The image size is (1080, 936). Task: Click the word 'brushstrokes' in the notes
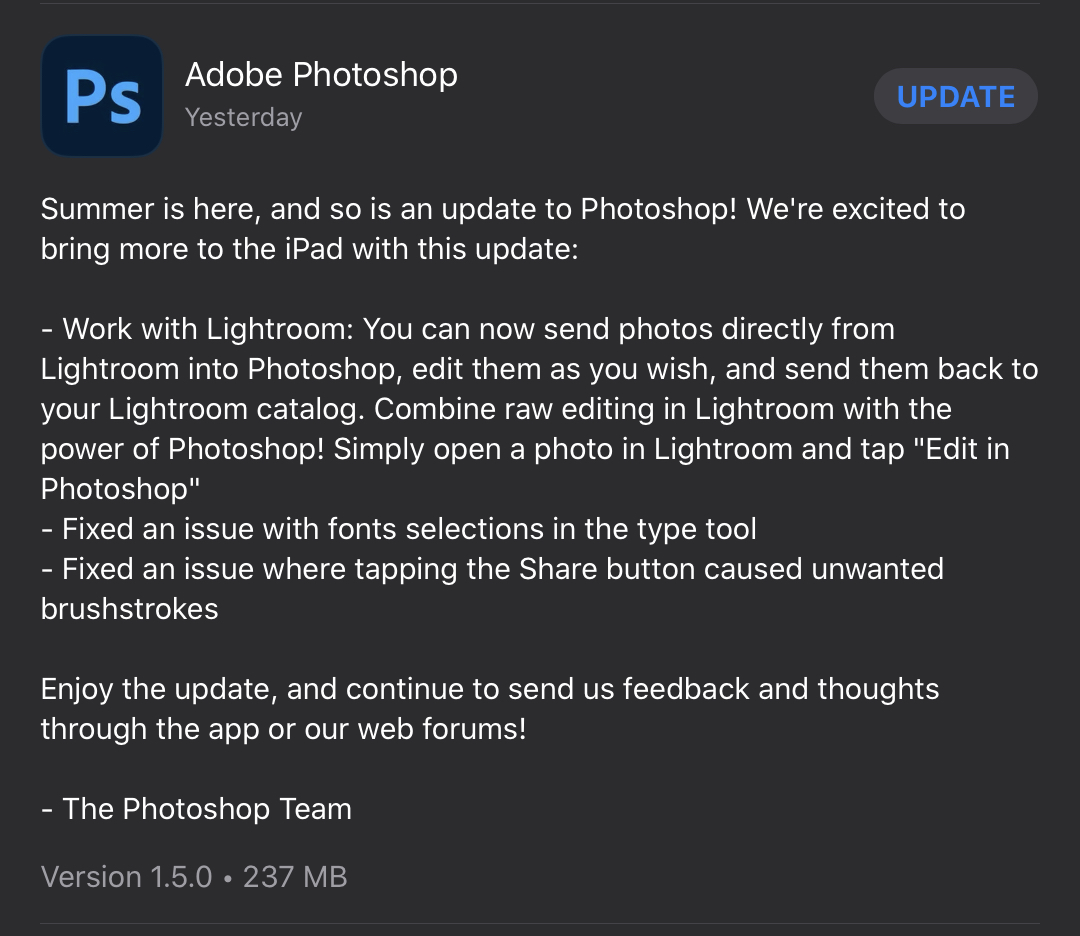129,609
